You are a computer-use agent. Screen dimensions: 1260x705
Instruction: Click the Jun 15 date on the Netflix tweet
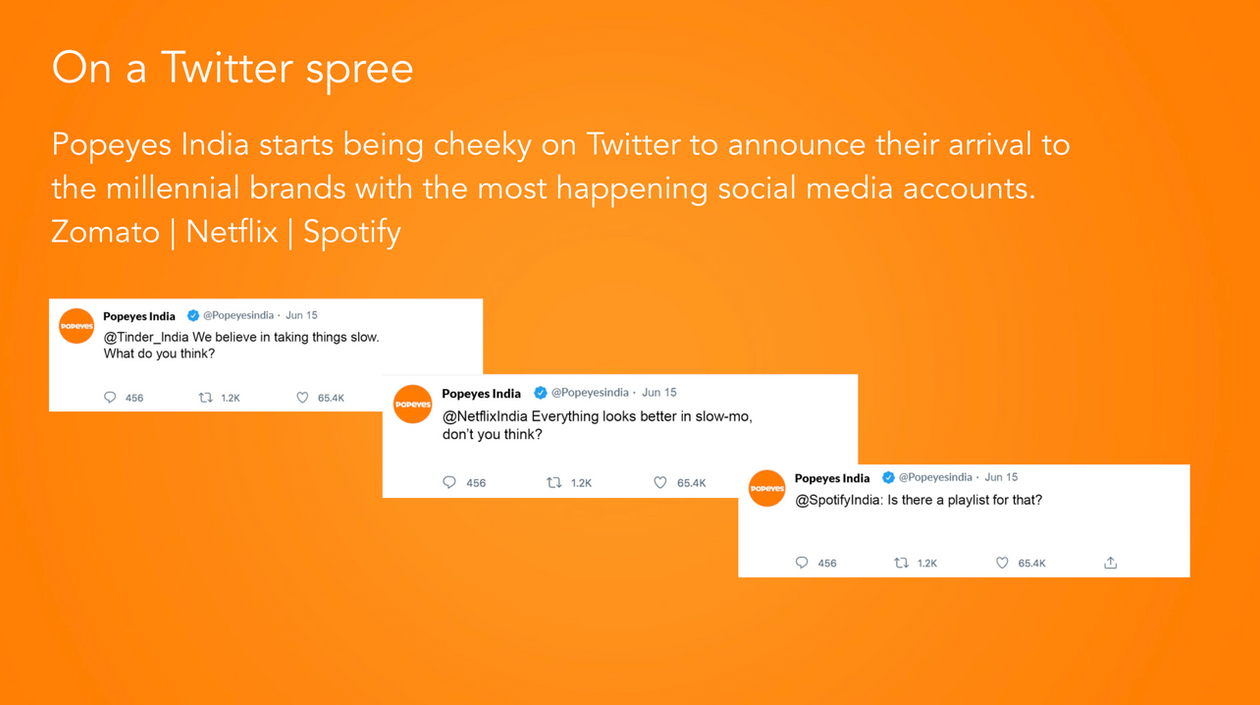coord(659,393)
